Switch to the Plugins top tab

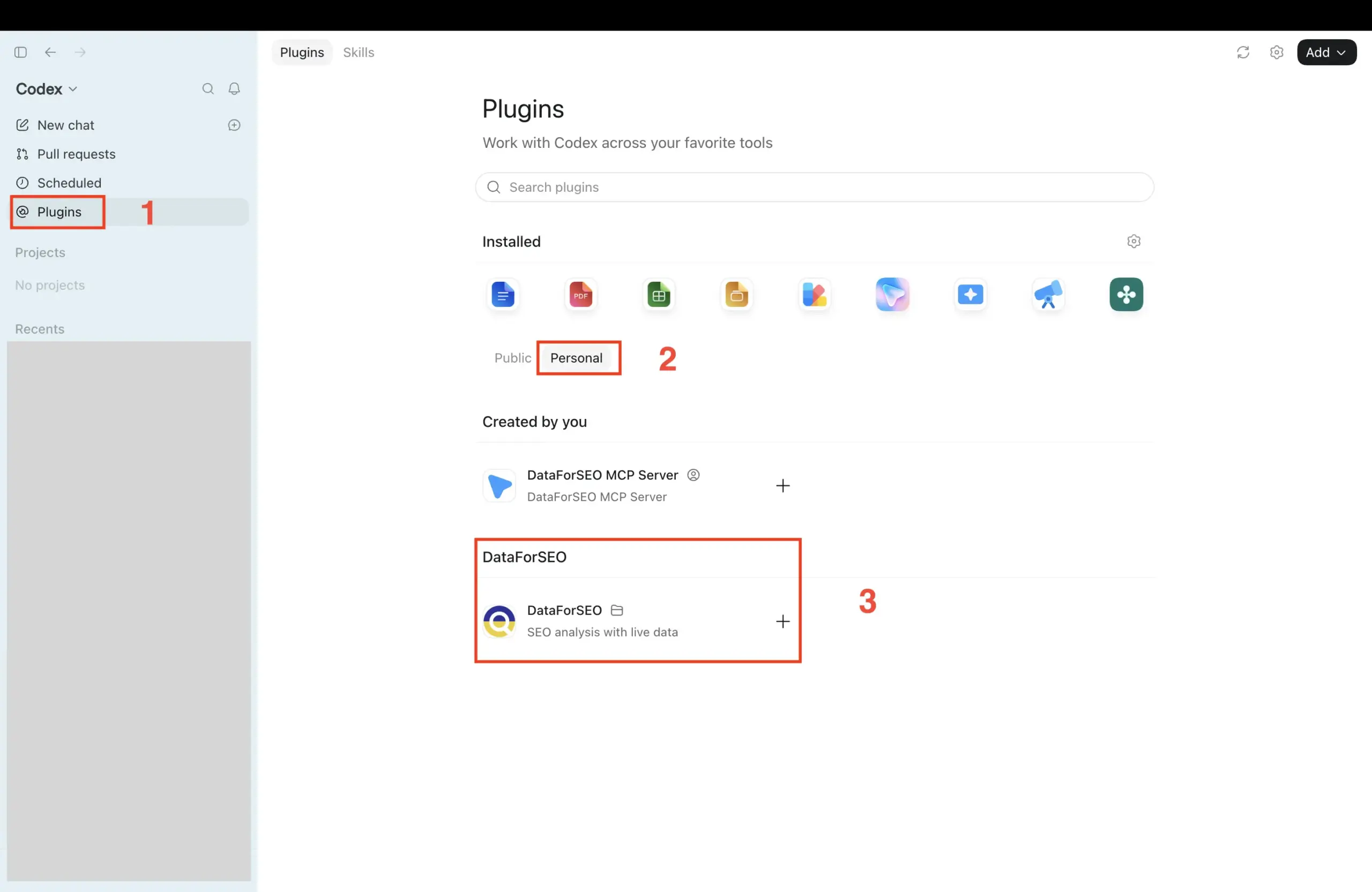click(x=302, y=53)
